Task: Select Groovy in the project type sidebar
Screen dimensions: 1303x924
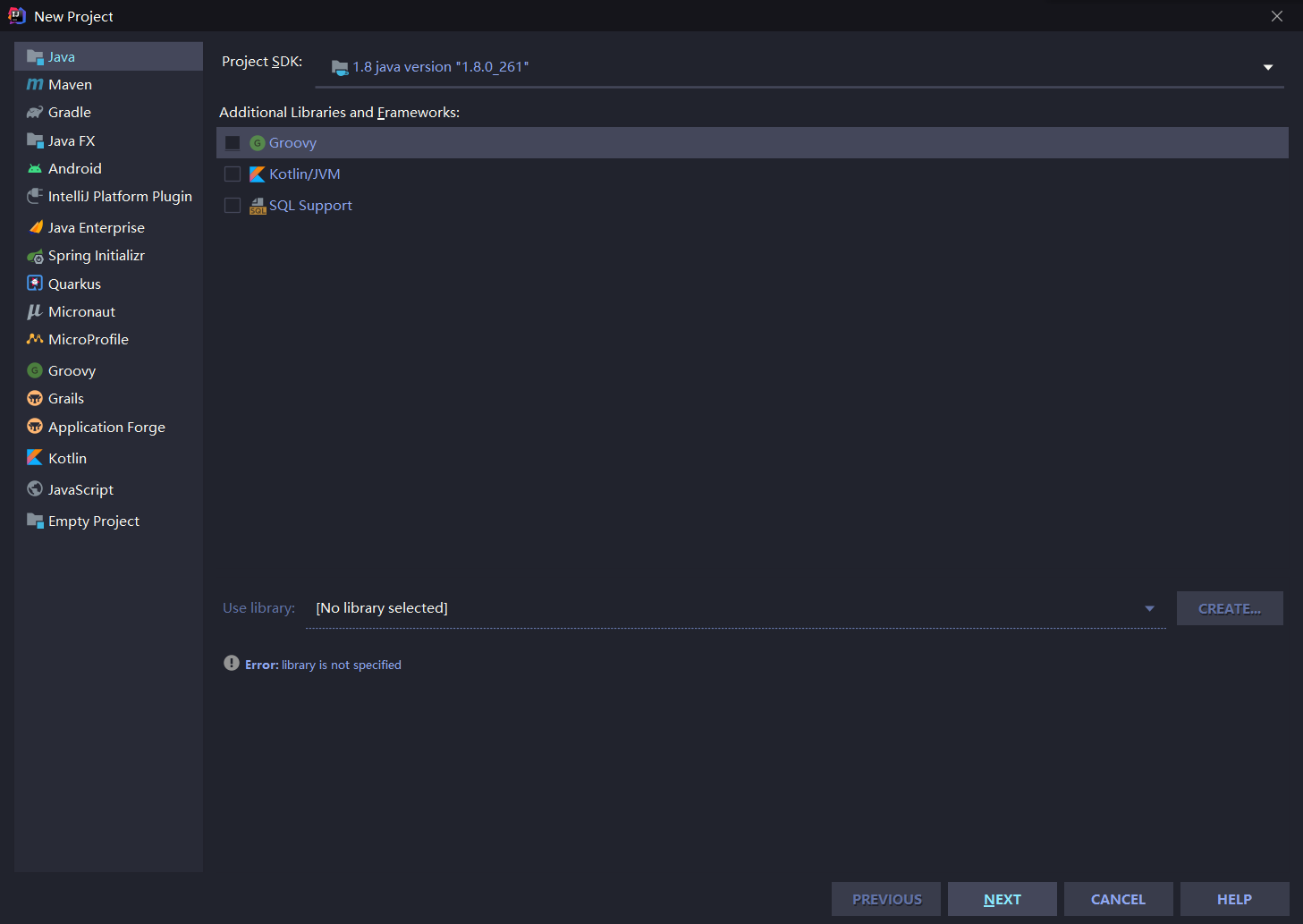Action: tap(109, 370)
